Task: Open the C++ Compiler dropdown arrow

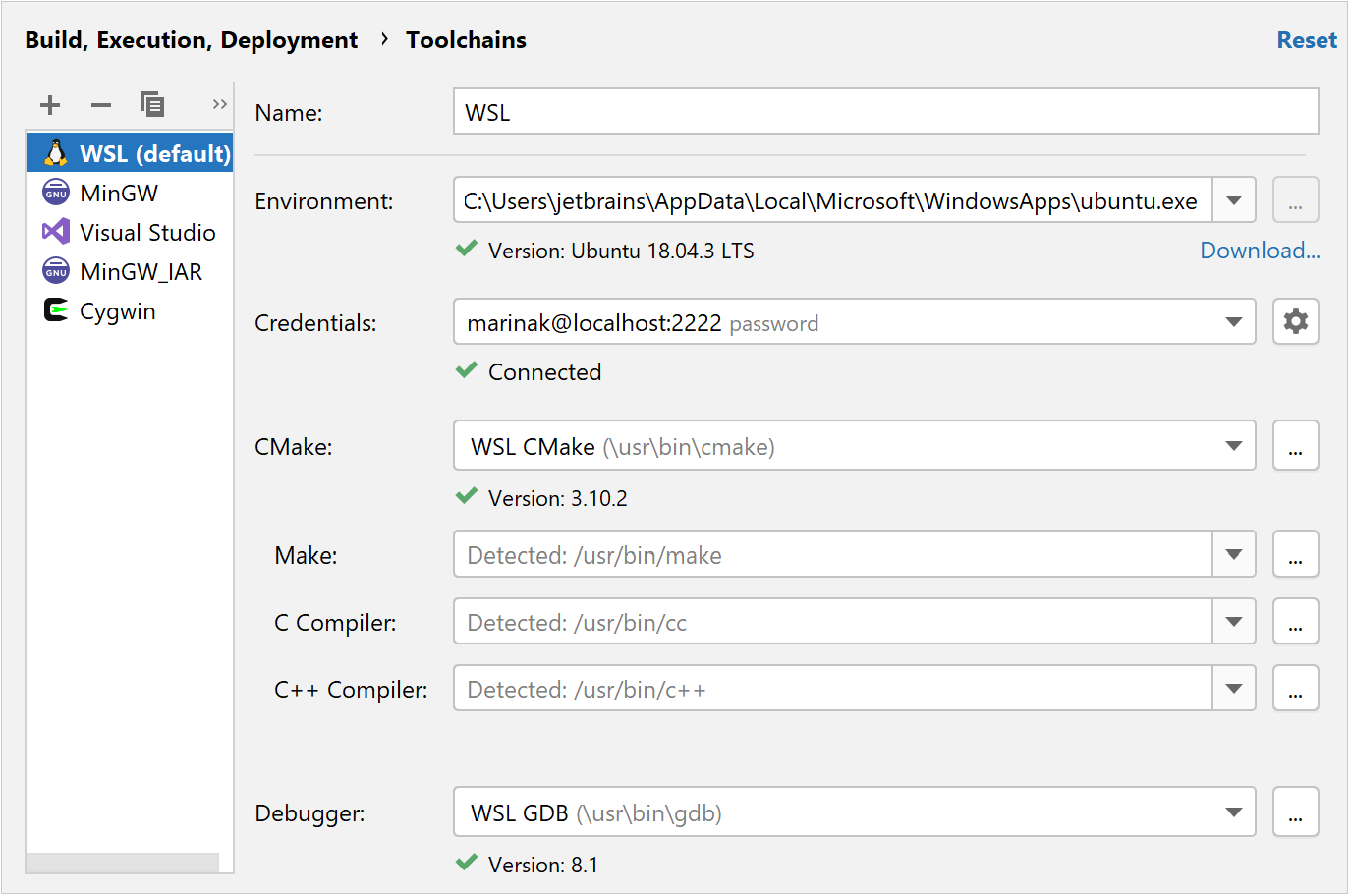Action: [x=1234, y=688]
